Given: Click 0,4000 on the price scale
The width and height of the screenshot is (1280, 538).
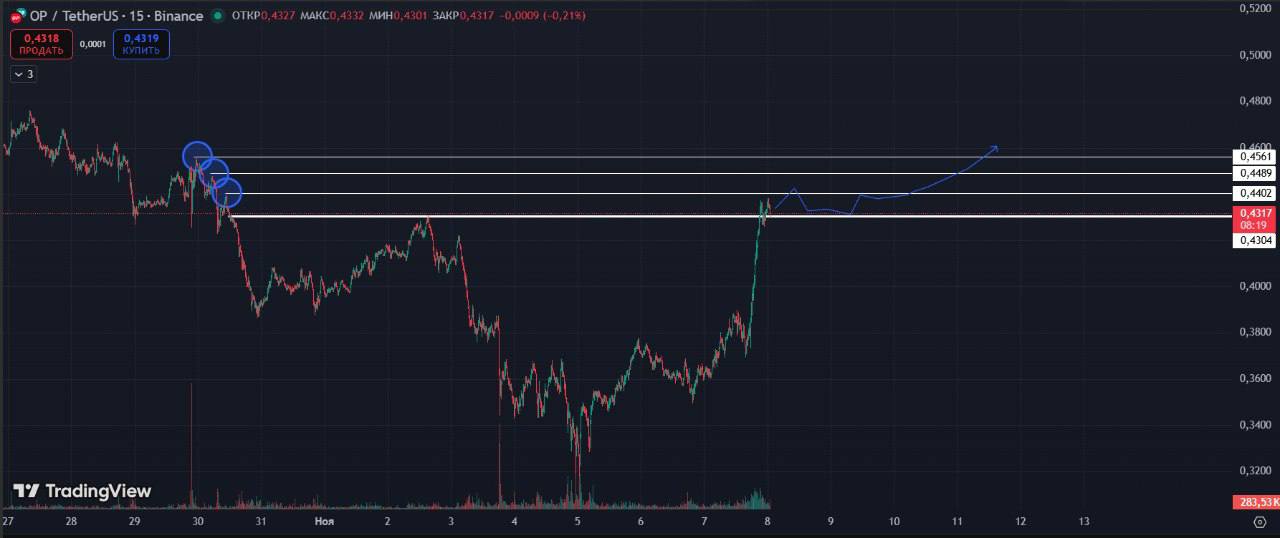Looking at the screenshot, I should point(1256,286).
